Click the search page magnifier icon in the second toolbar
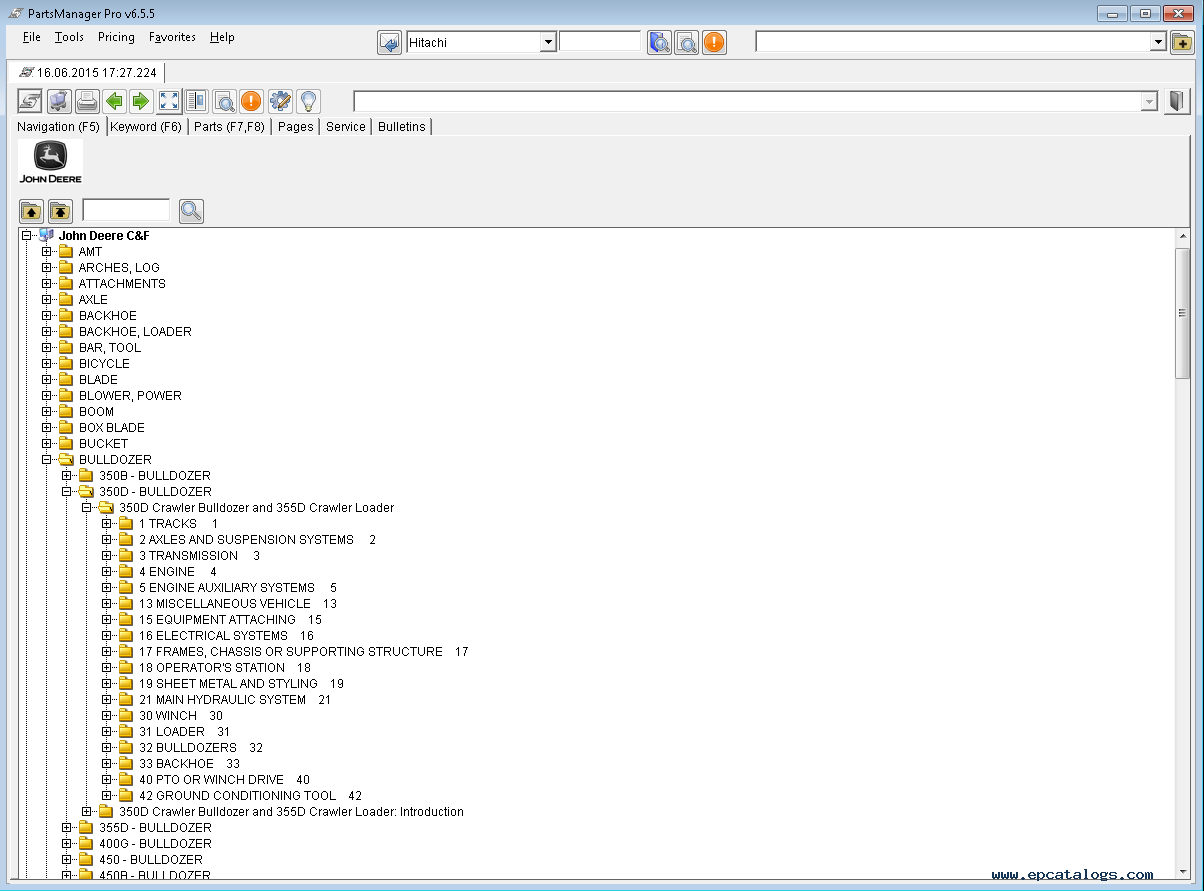 coord(224,101)
